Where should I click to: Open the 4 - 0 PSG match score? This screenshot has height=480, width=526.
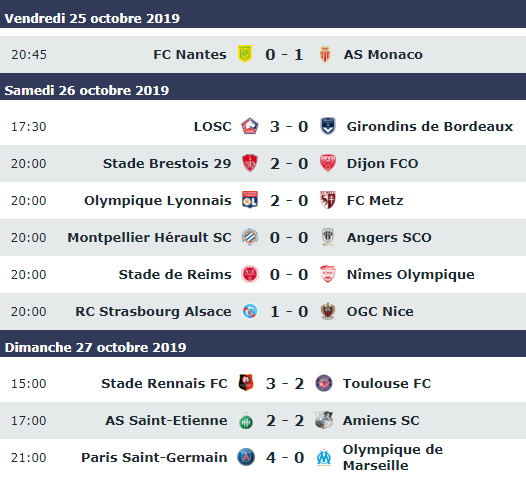[x=285, y=458]
